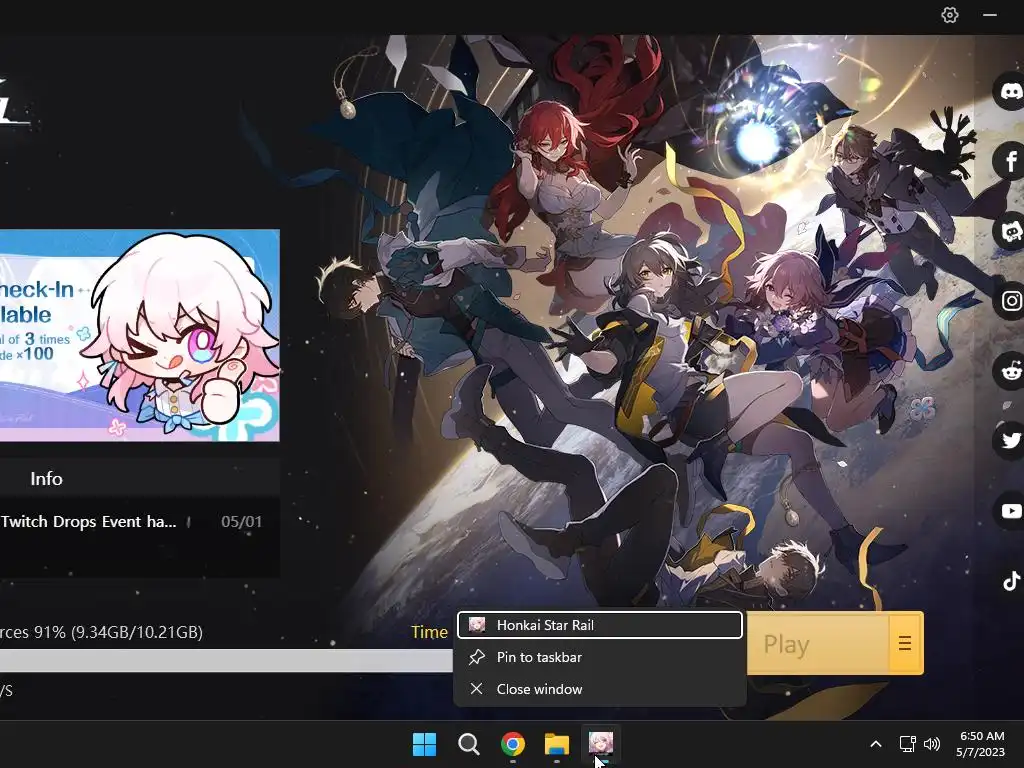Open File Explorer from taskbar
1024x768 pixels.
(557, 744)
